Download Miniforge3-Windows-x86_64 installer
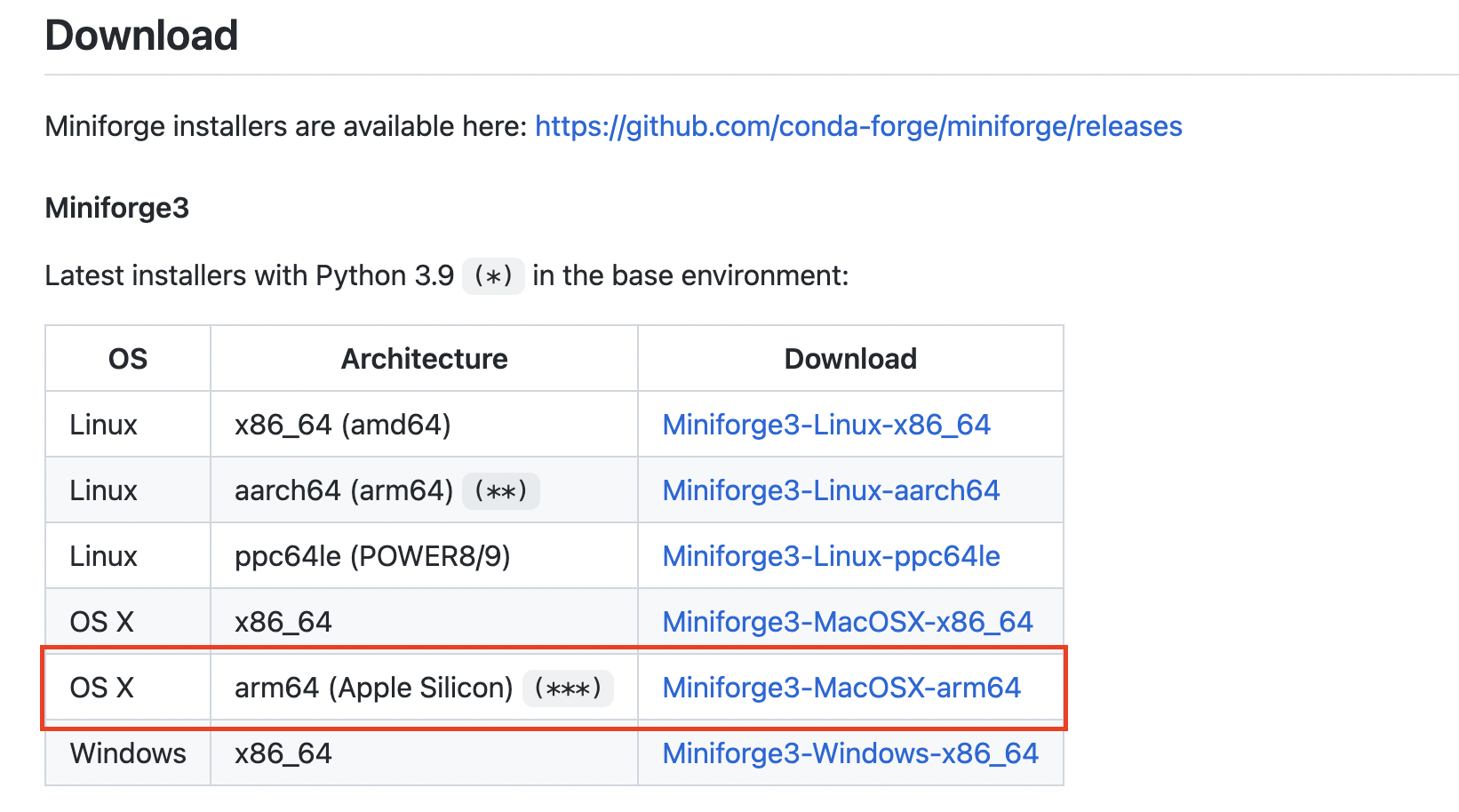 click(x=849, y=752)
